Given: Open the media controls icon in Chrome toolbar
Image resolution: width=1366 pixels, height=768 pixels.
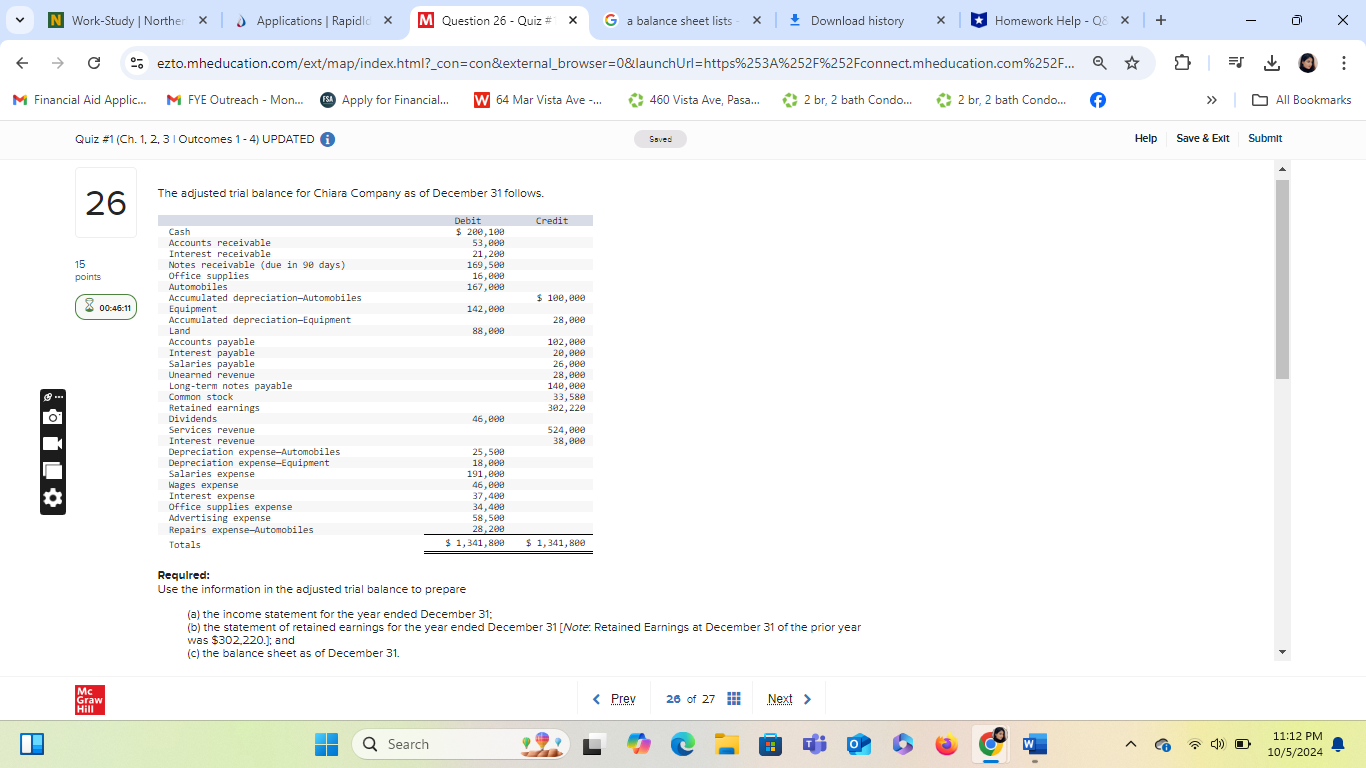Looking at the screenshot, I should (x=1236, y=63).
